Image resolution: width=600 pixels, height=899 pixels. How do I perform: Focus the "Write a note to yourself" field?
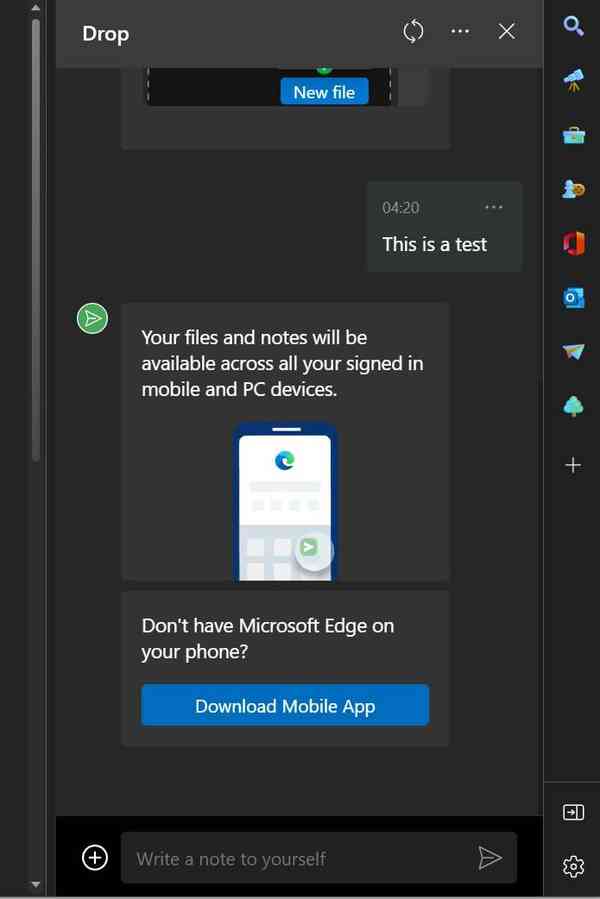[300, 858]
